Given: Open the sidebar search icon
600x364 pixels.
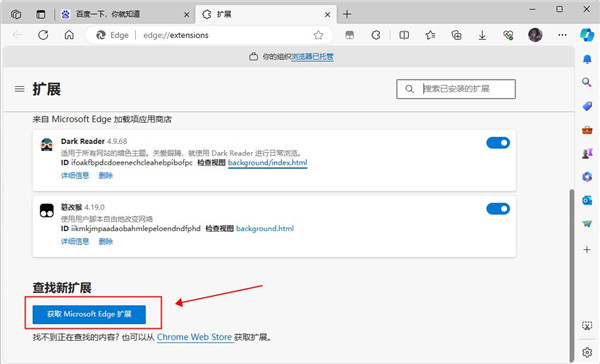Looking at the screenshot, I should click(x=587, y=82).
